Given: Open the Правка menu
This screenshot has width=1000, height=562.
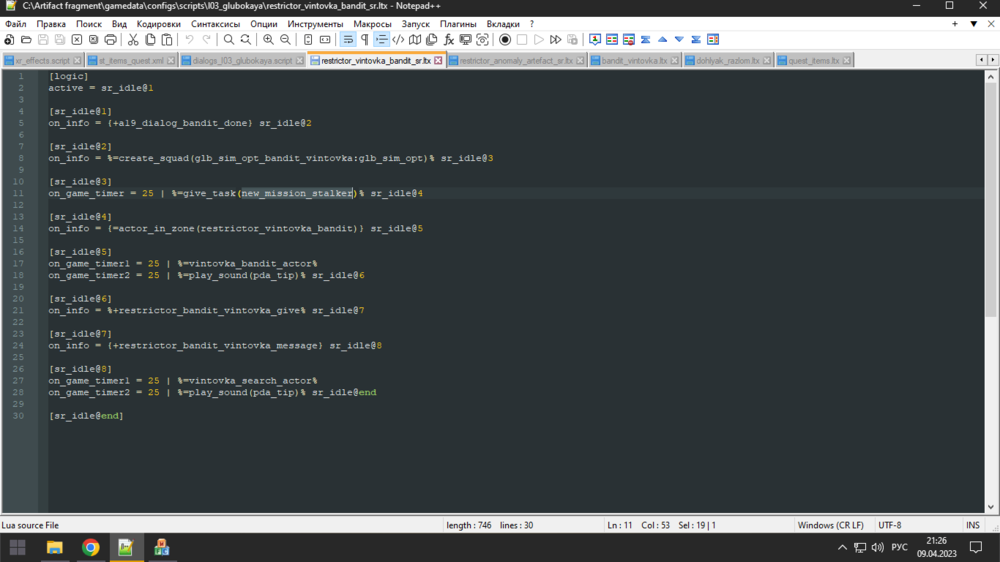Looking at the screenshot, I should [51, 24].
